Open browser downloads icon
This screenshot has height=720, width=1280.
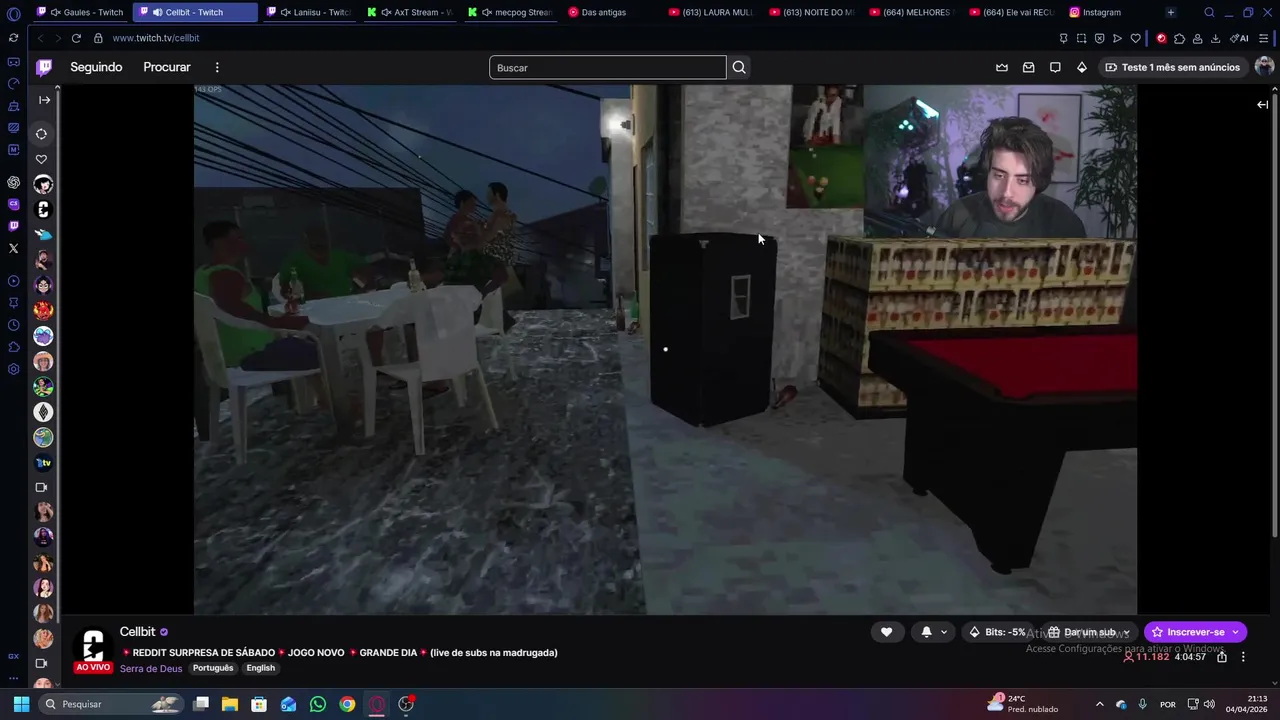[1215, 38]
